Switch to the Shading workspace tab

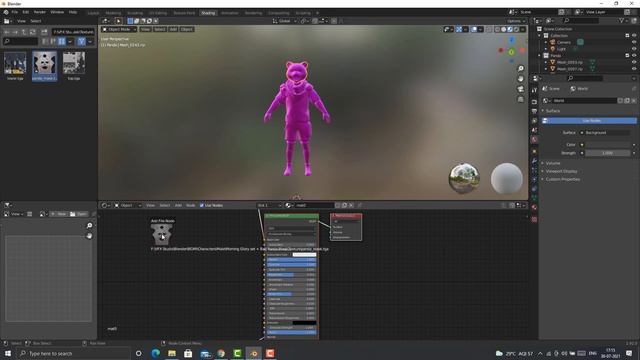(208, 13)
